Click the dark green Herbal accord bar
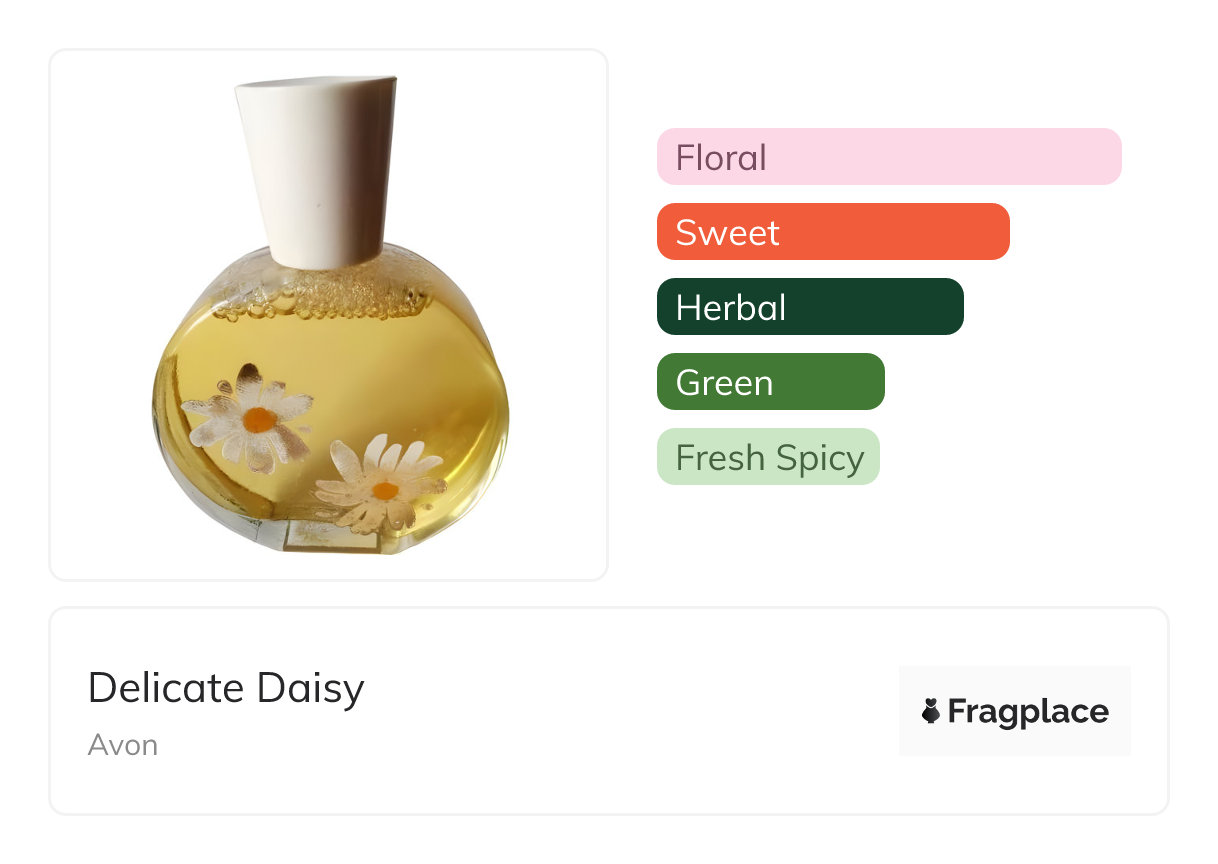The height and width of the screenshot is (864, 1218). [x=809, y=307]
